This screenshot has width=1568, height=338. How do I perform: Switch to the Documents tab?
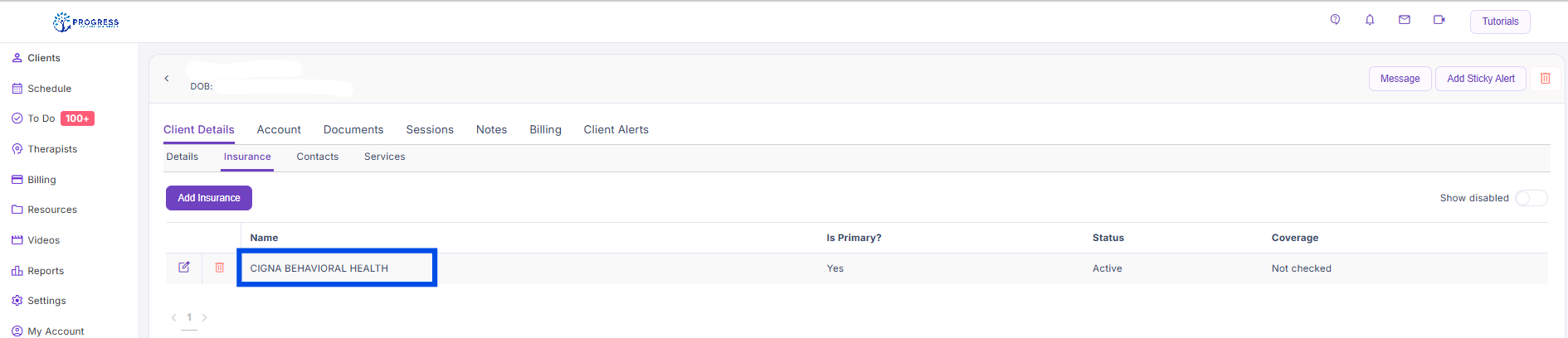[353, 129]
